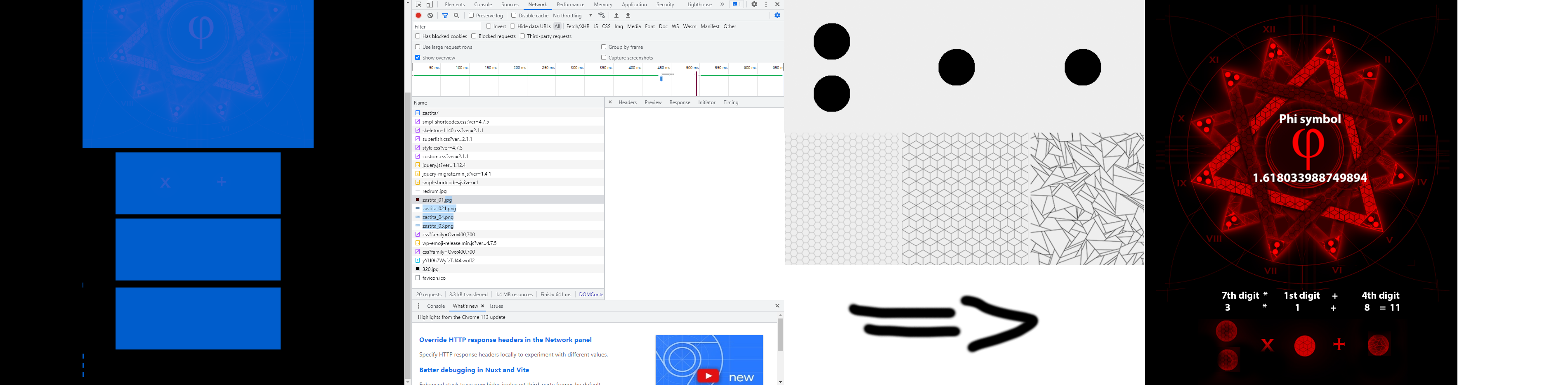Open the drawer three-dot menu beside Console
Viewport: 1568px width, 385px height.
[x=419, y=306]
